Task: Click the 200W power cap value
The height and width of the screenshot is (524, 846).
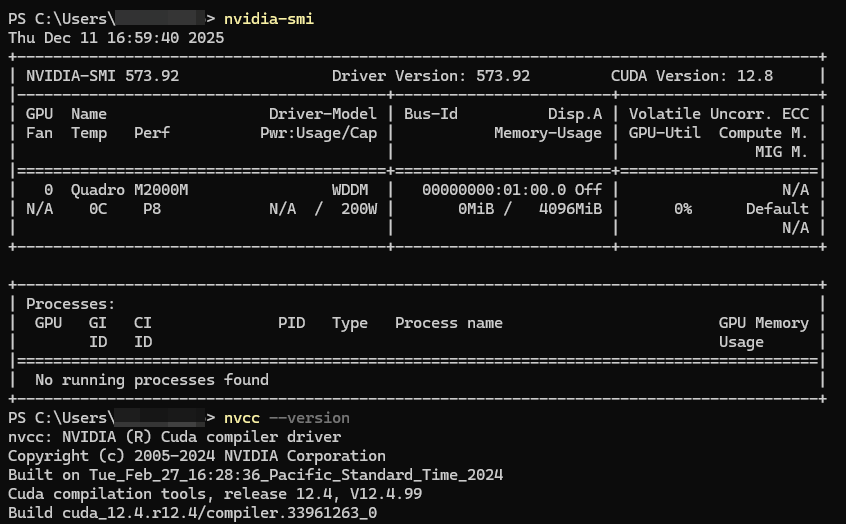Action: pos(358,209)
